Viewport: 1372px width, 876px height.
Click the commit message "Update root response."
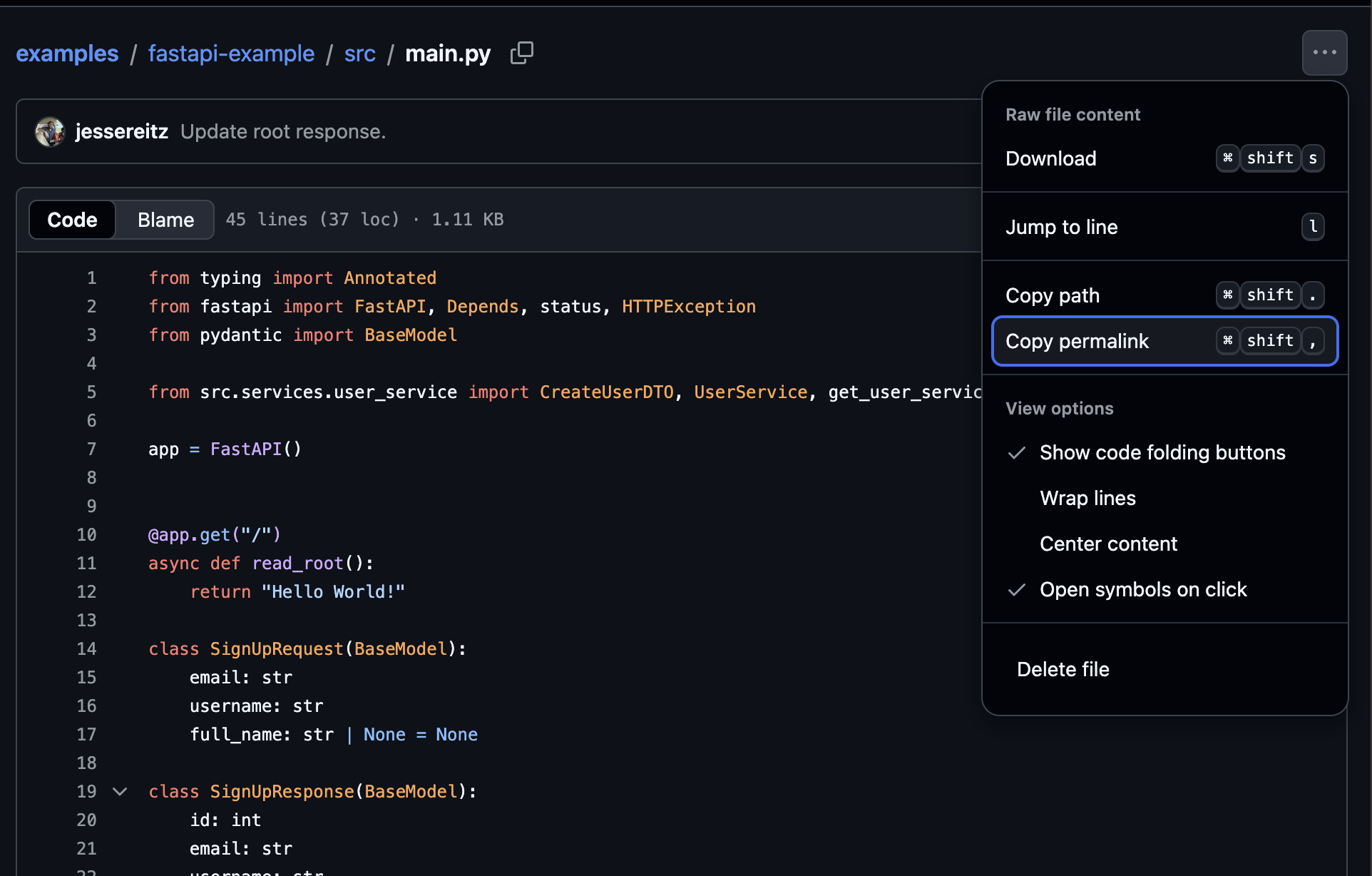coord(283,131)
